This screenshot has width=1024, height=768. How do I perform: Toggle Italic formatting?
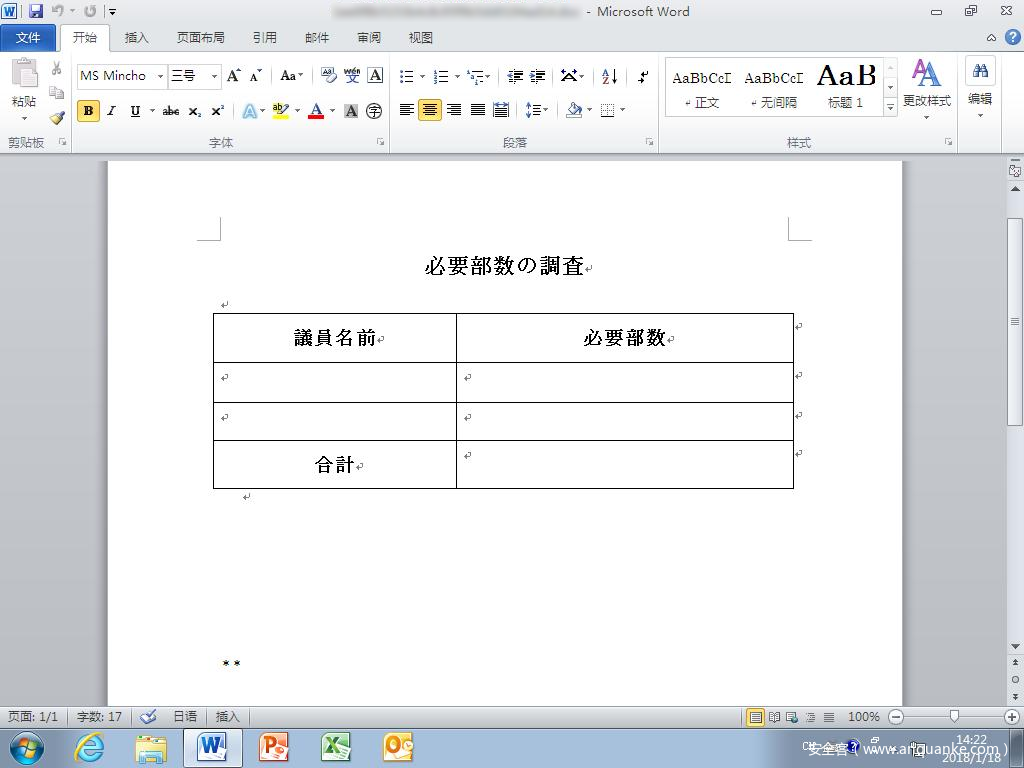(112, 111)
